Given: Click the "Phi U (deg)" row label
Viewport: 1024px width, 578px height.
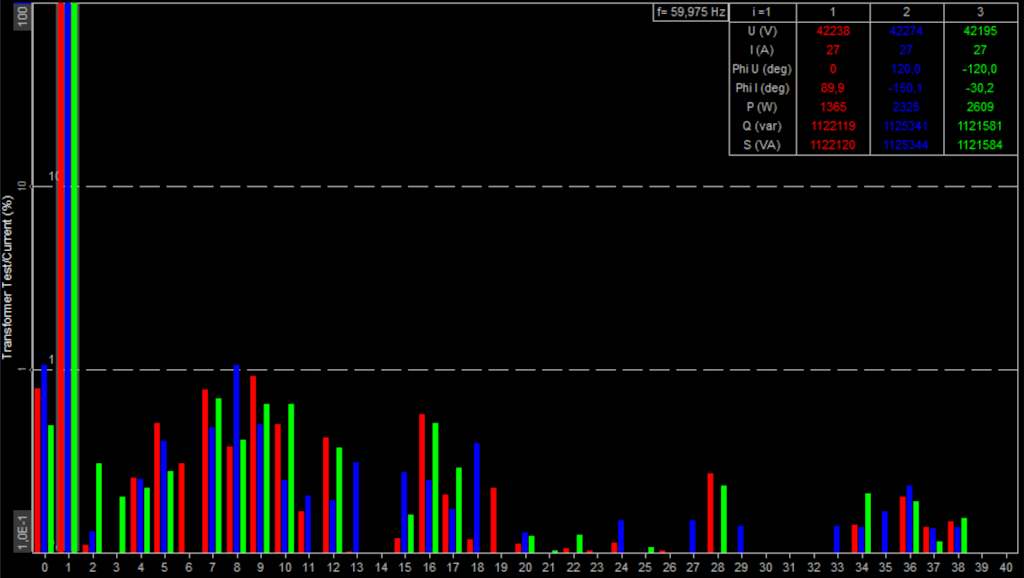Looking at the screenshot, I should [x=762, y=69].
